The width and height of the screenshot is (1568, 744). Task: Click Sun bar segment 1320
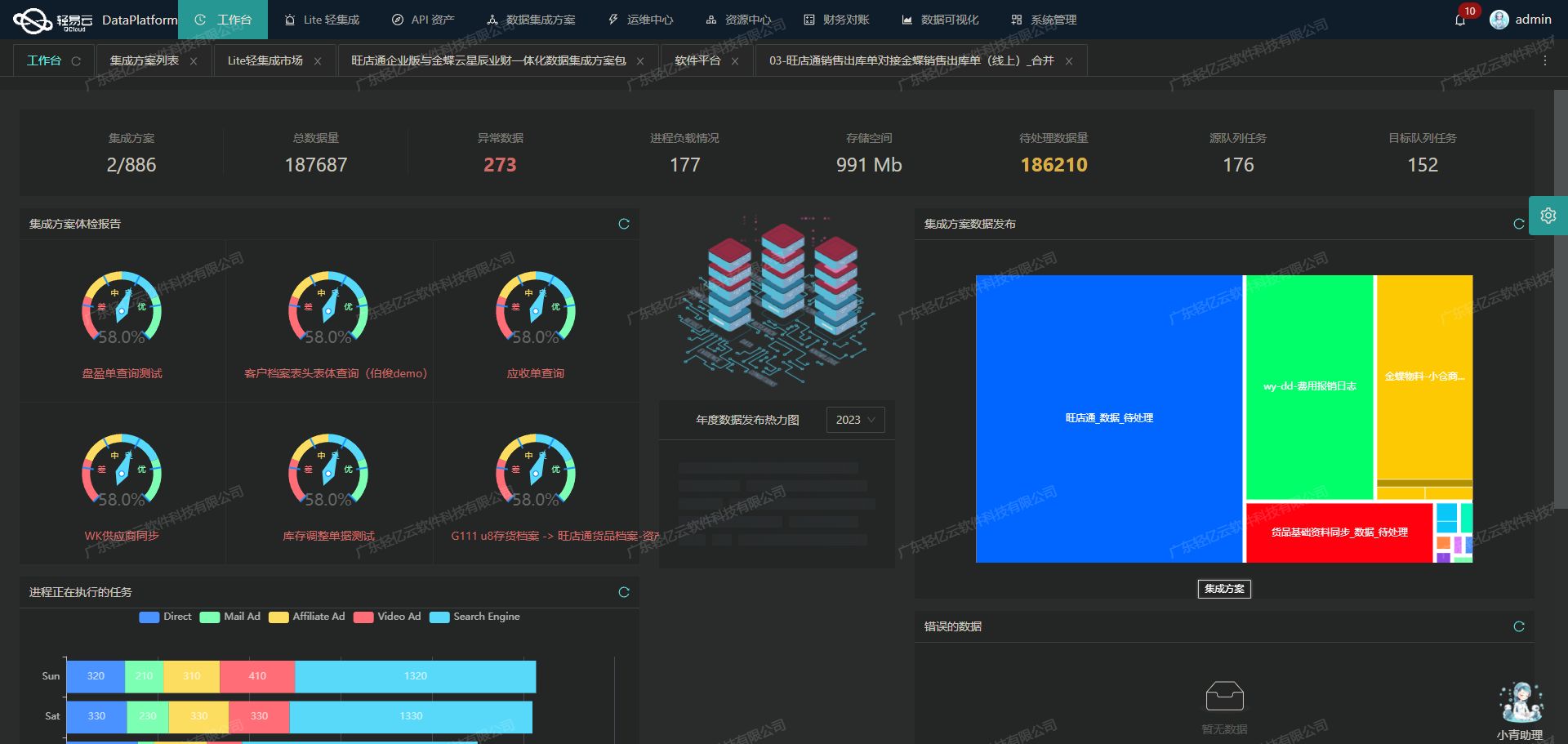click(415, 676)
